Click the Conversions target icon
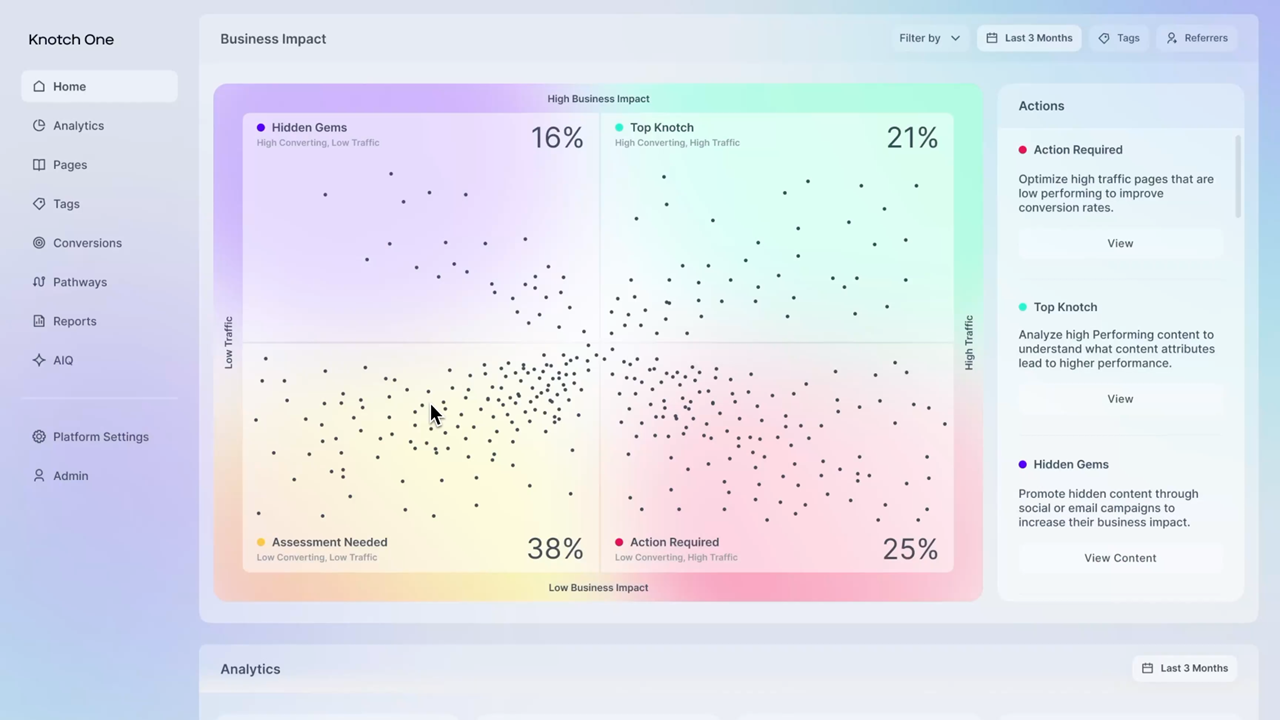Image resolution: width=1280 pixels, height=720 pixels. point(39,243)
